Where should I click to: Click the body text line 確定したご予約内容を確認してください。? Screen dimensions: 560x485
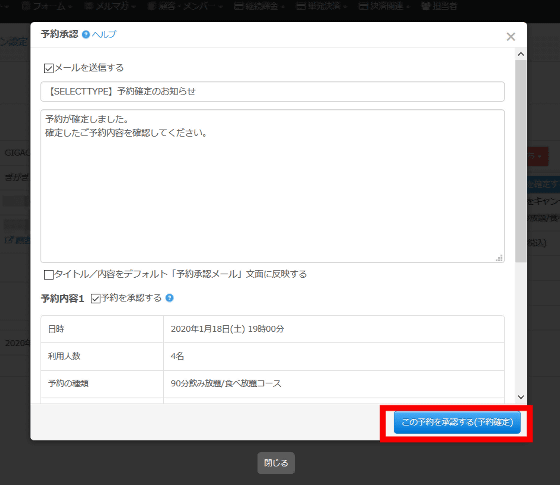click(x=126, y=133)
